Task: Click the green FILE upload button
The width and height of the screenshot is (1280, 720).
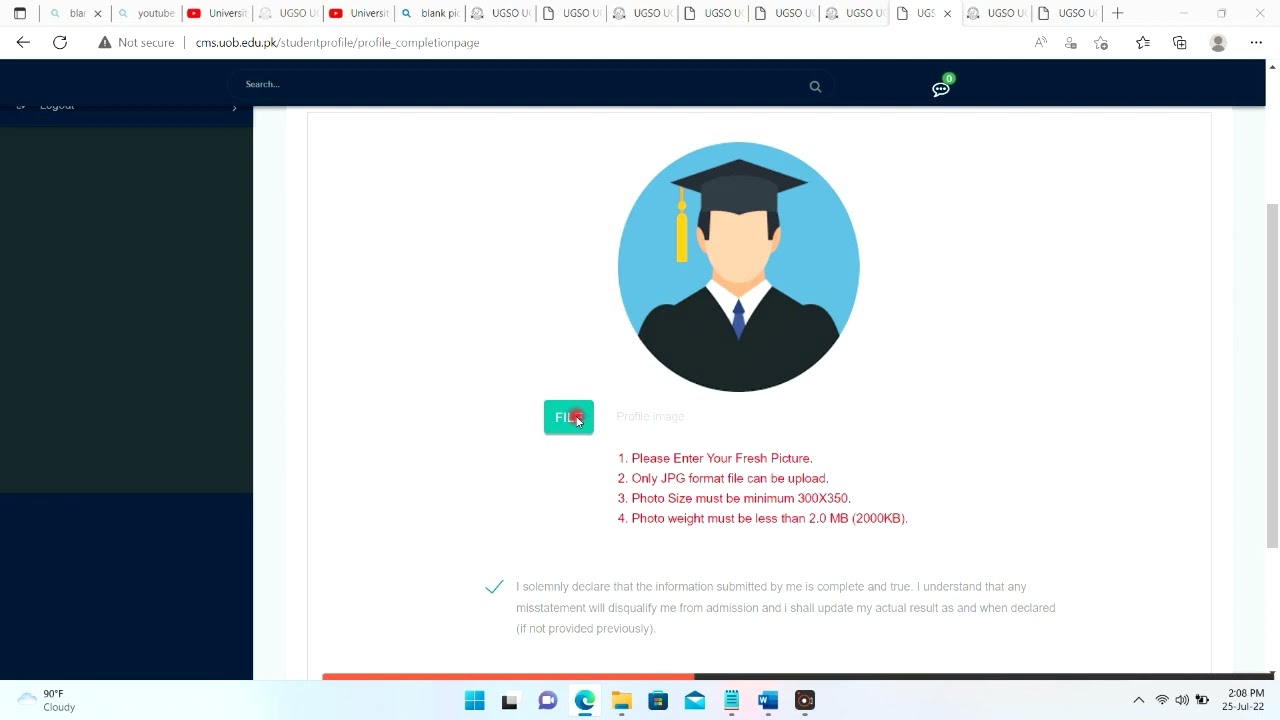Action: click(x=568, y=417)
